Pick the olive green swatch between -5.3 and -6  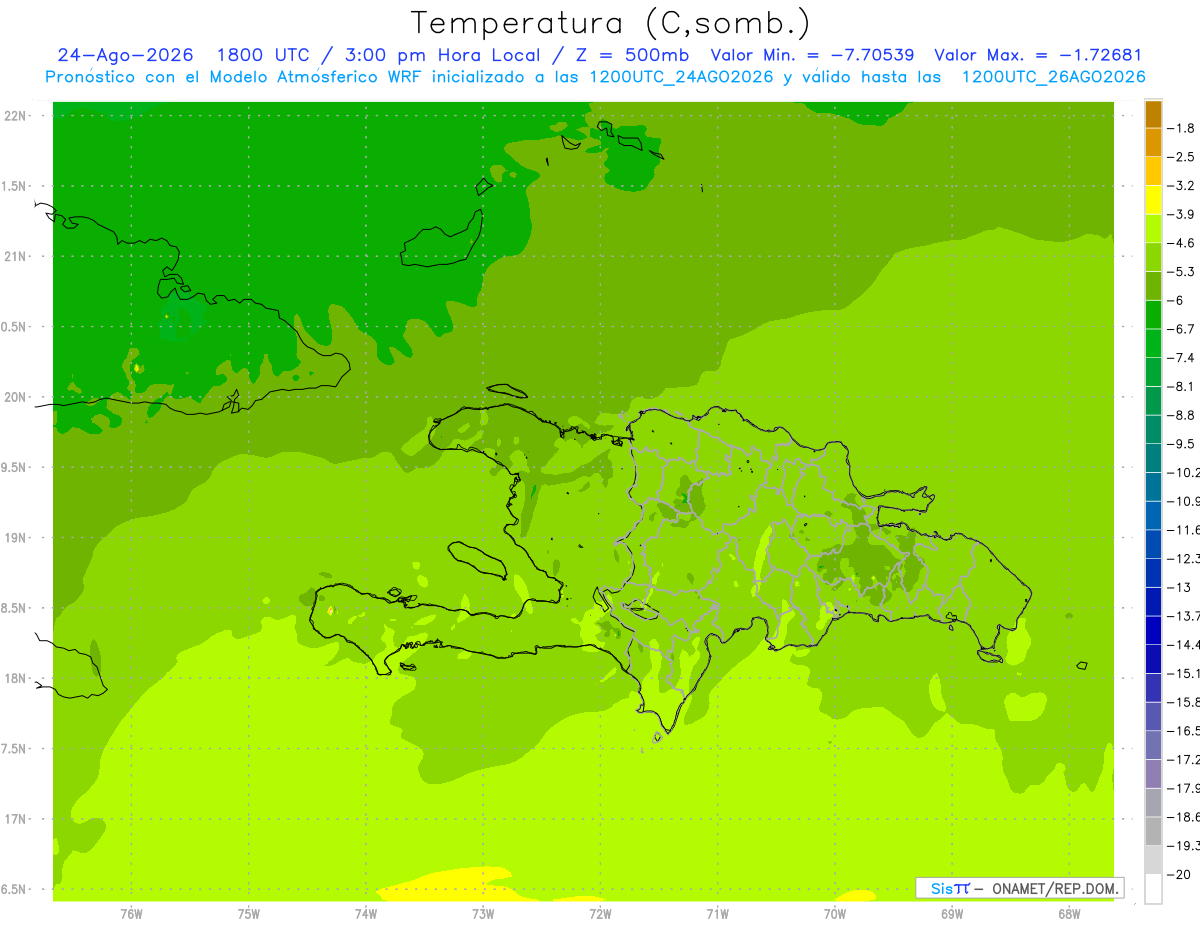pos(1153,286)
